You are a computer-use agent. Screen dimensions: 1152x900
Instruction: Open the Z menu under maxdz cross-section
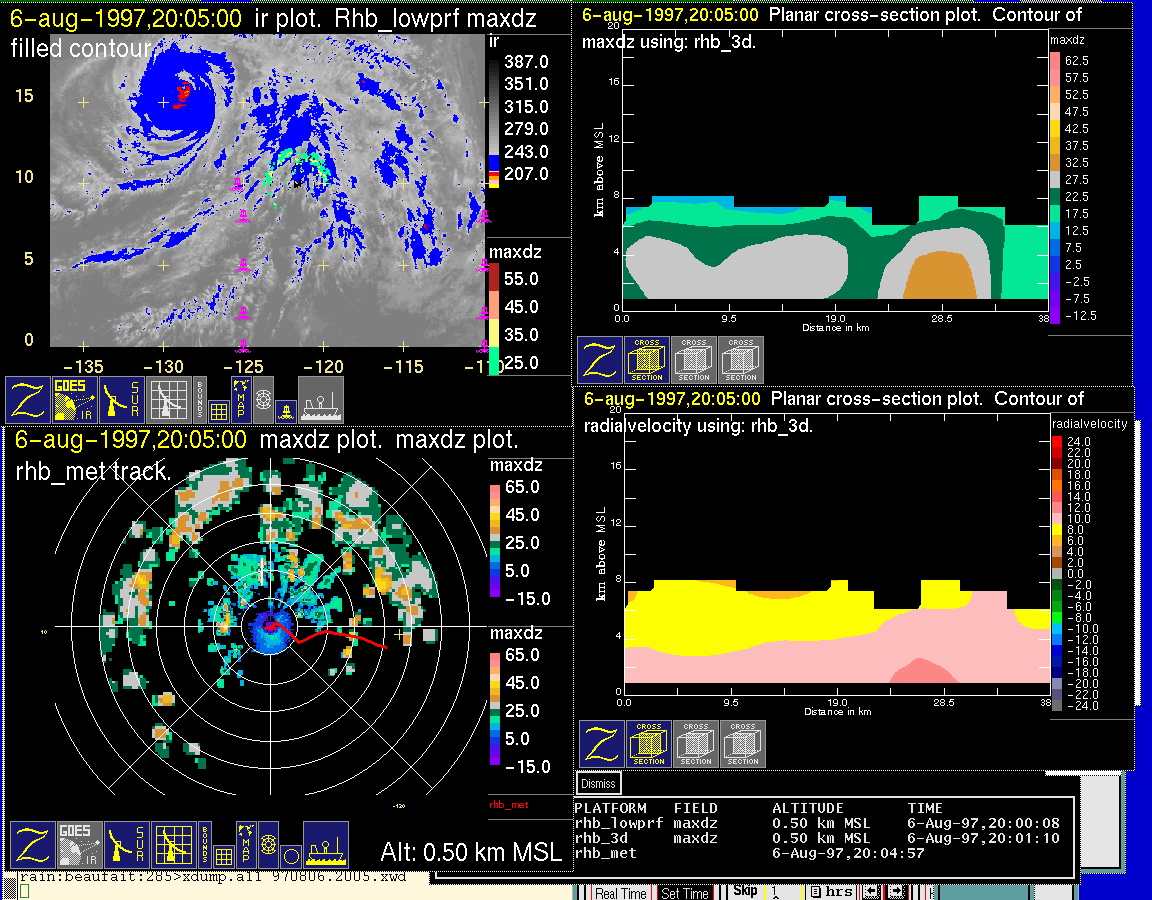(x=600, y=360)
